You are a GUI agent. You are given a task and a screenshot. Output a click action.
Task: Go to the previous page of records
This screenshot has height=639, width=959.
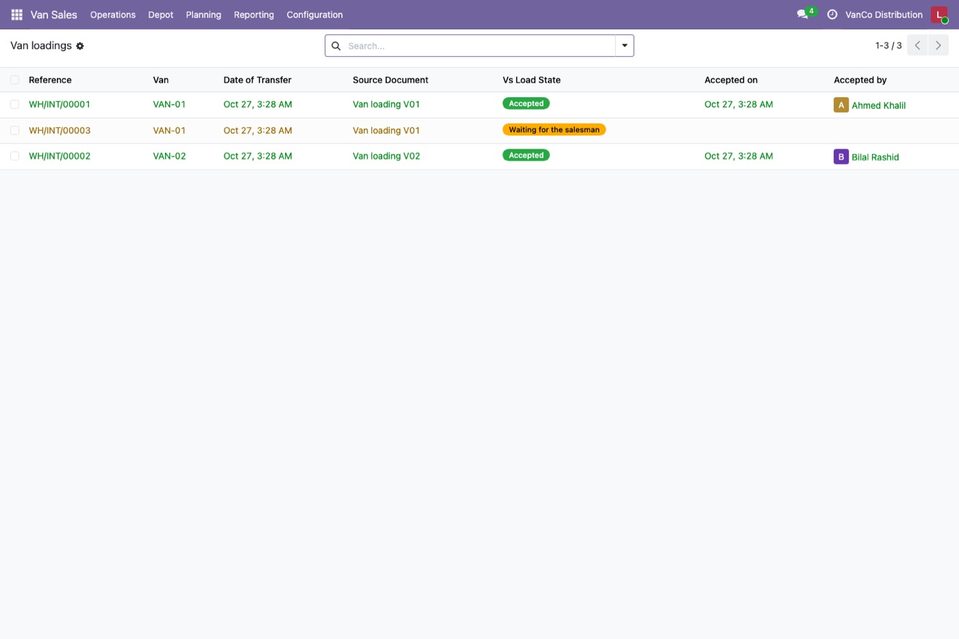[x=917, y=45]
